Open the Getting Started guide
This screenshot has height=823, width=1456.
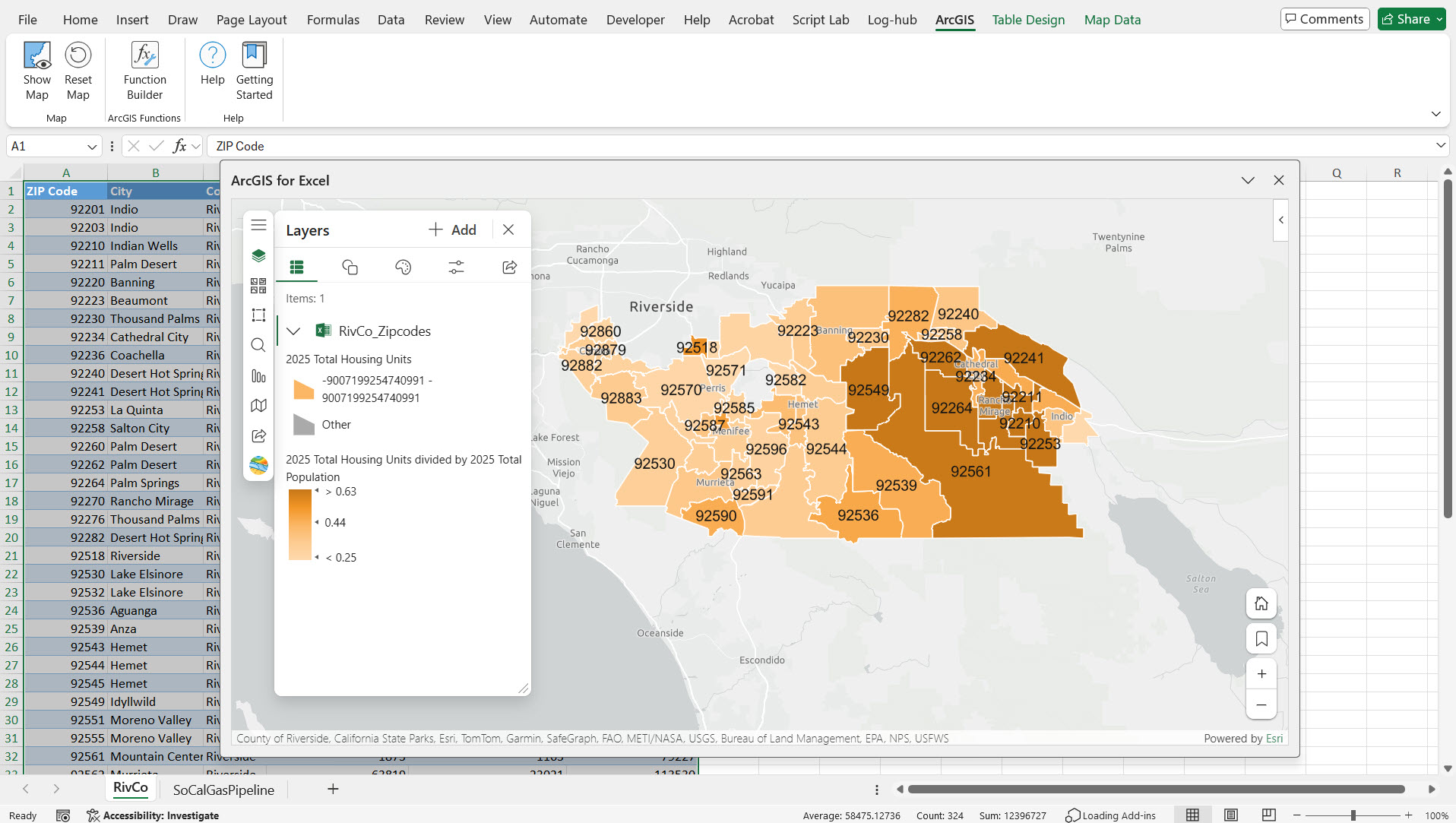[254, 71]
